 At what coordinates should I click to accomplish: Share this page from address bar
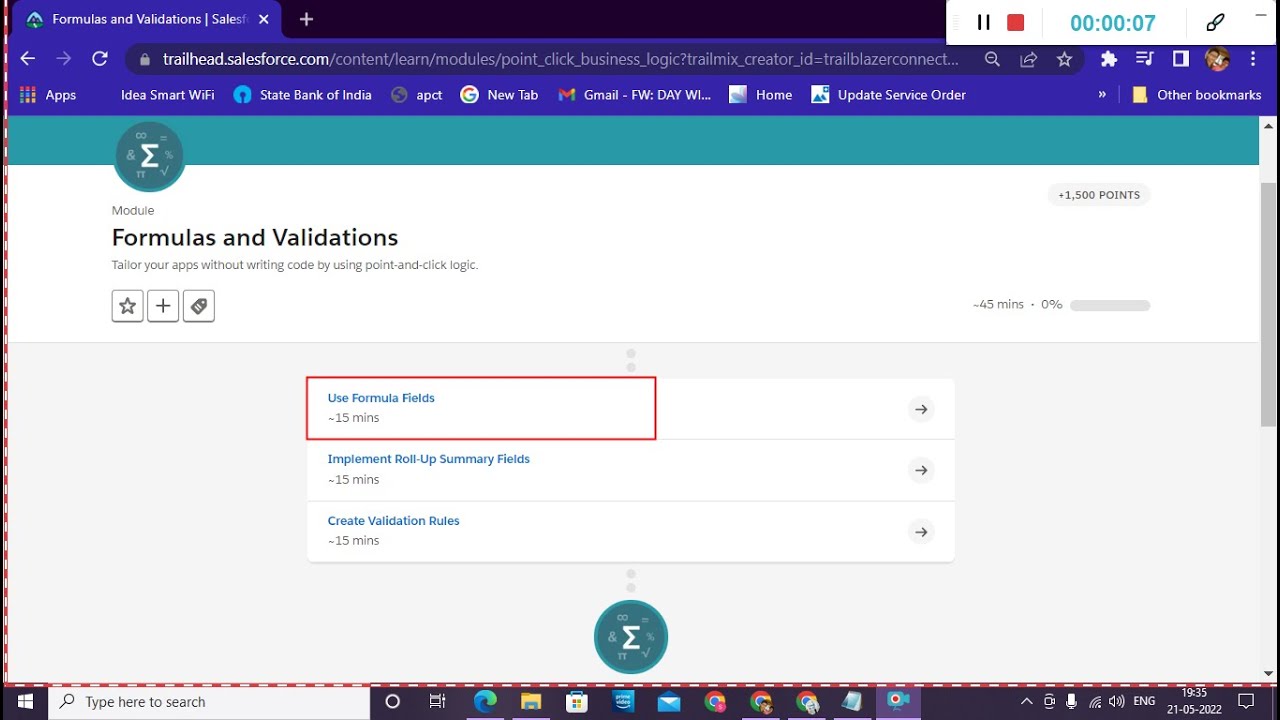[1028, 59]
